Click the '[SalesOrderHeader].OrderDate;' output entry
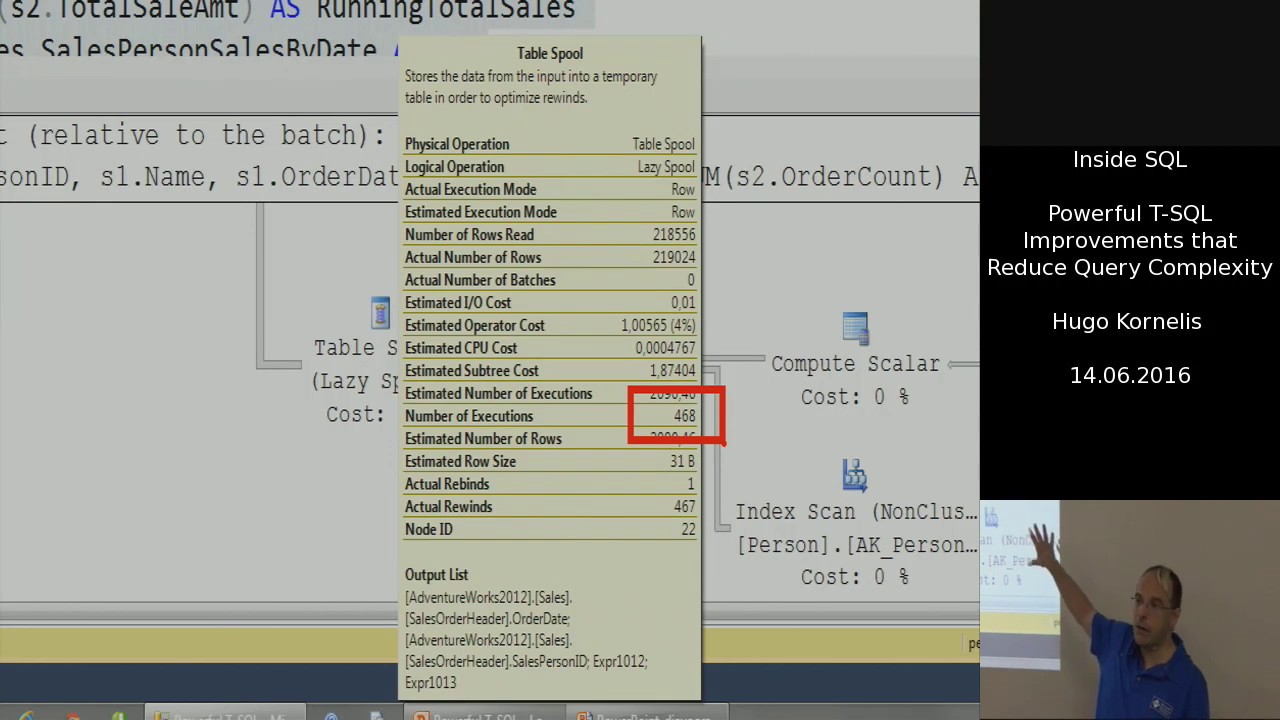The image size is (1280, 720). click(487, 619)
